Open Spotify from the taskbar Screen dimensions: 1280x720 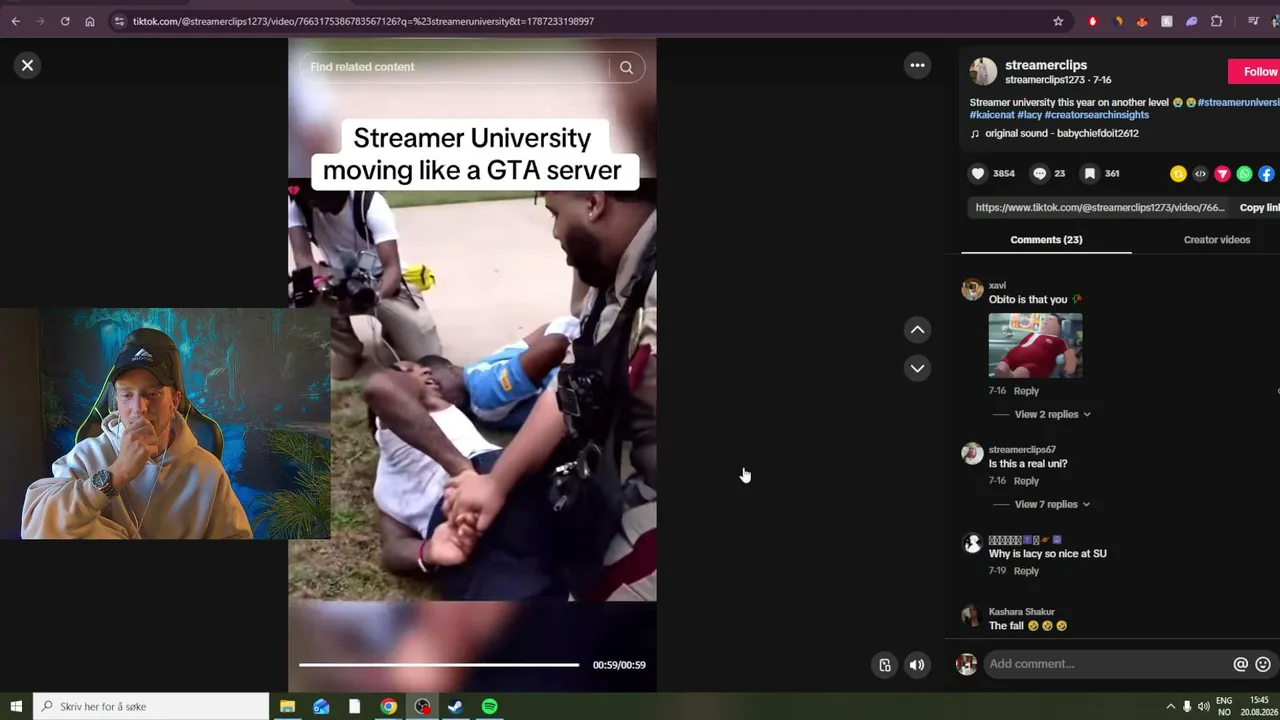[x=490, y=706]
